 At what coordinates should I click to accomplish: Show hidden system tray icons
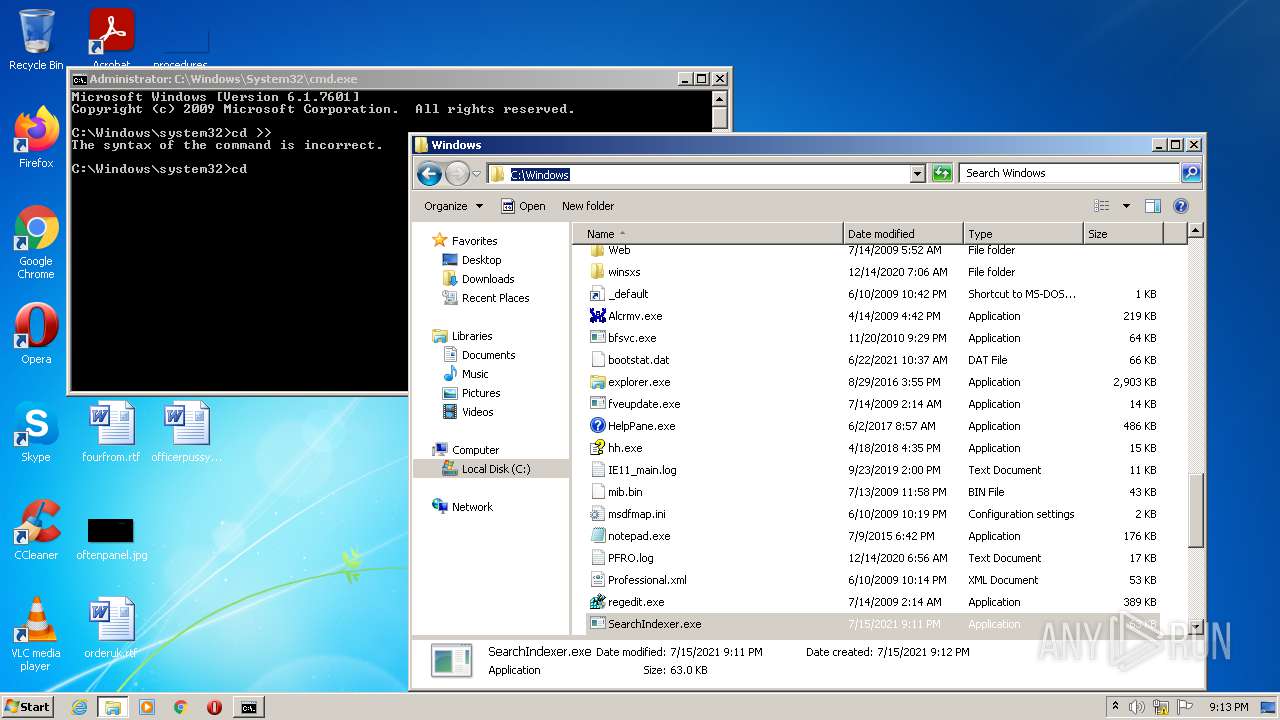[x=1115, y=707]
